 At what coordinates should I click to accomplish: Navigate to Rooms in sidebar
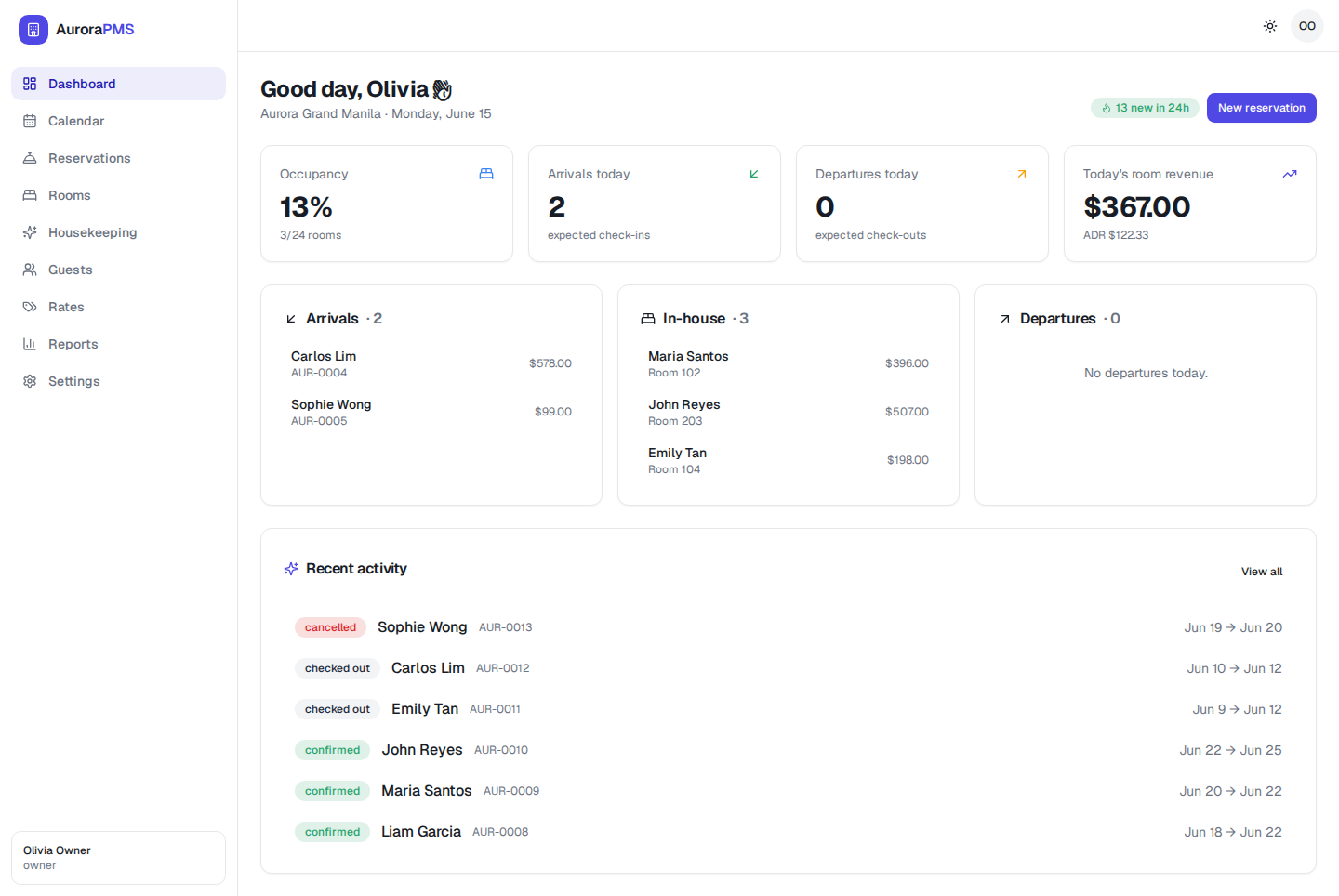[118, 195]
